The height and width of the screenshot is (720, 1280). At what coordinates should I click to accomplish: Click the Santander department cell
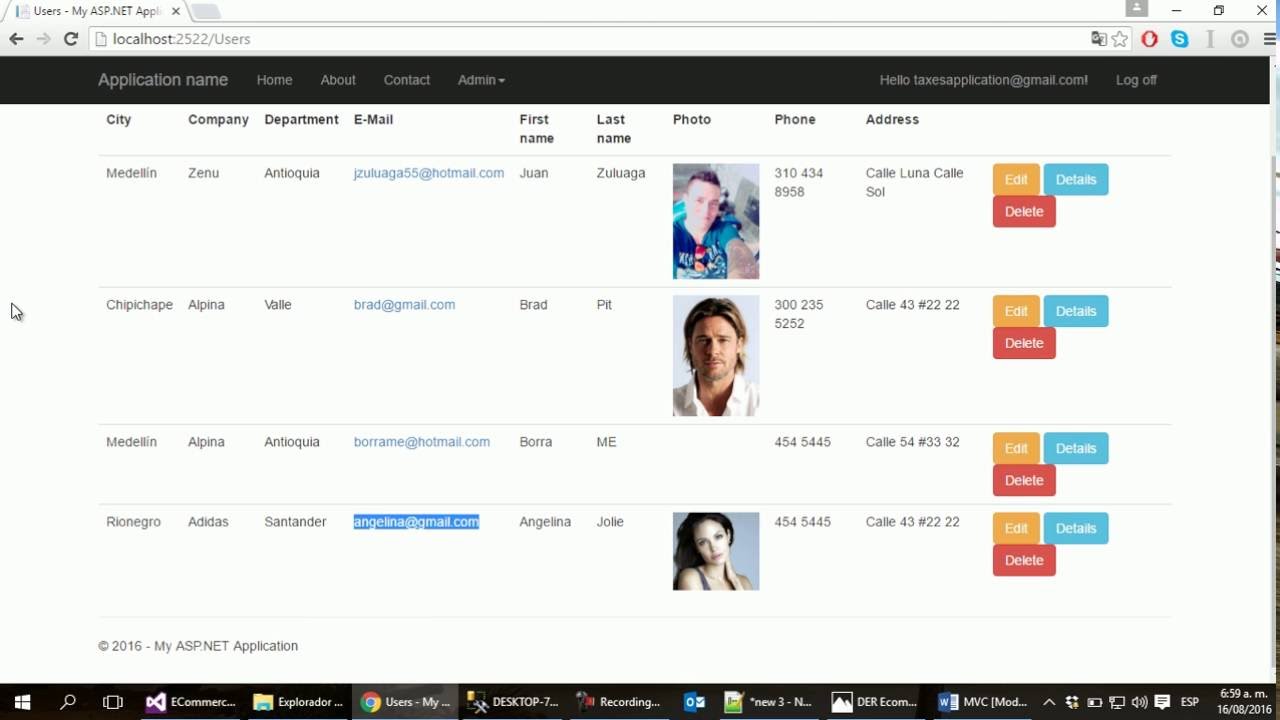tap(295, 522)
